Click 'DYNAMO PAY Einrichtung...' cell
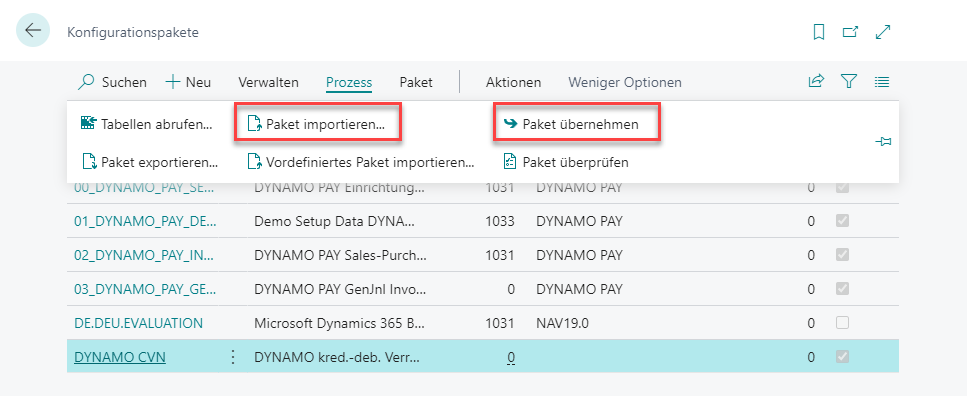Image resolution: width=967 pixels, height=396 pixels. pos(338,188)
